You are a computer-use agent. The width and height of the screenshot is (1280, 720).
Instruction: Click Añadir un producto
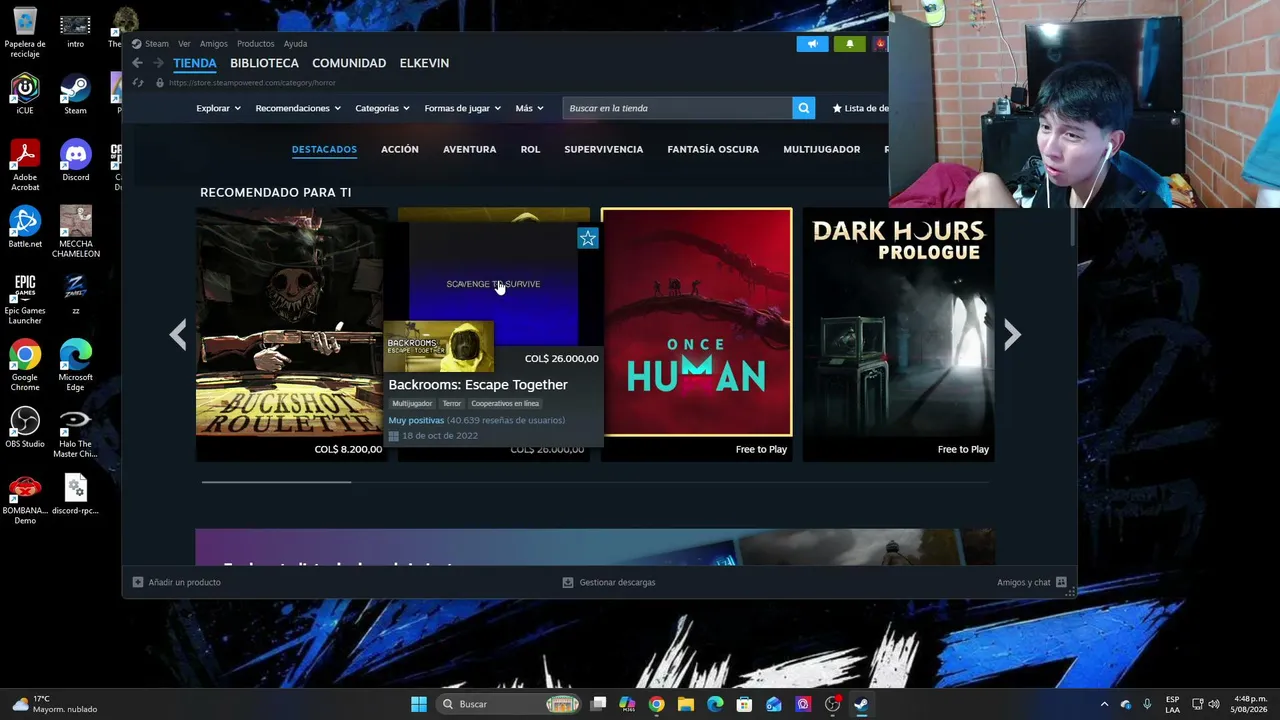click(x=177, y=582)
